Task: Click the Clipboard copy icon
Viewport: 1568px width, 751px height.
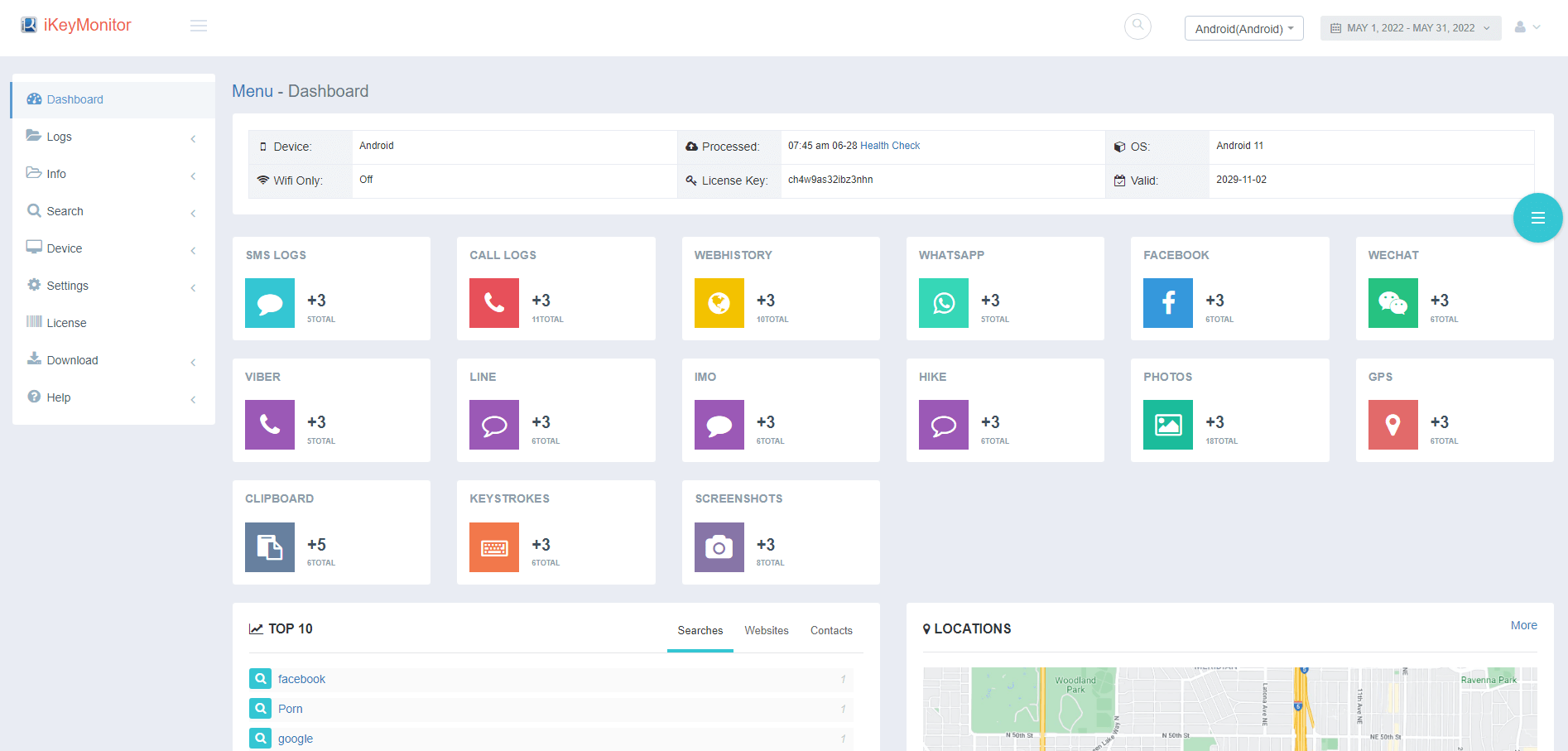Action: 270,547
